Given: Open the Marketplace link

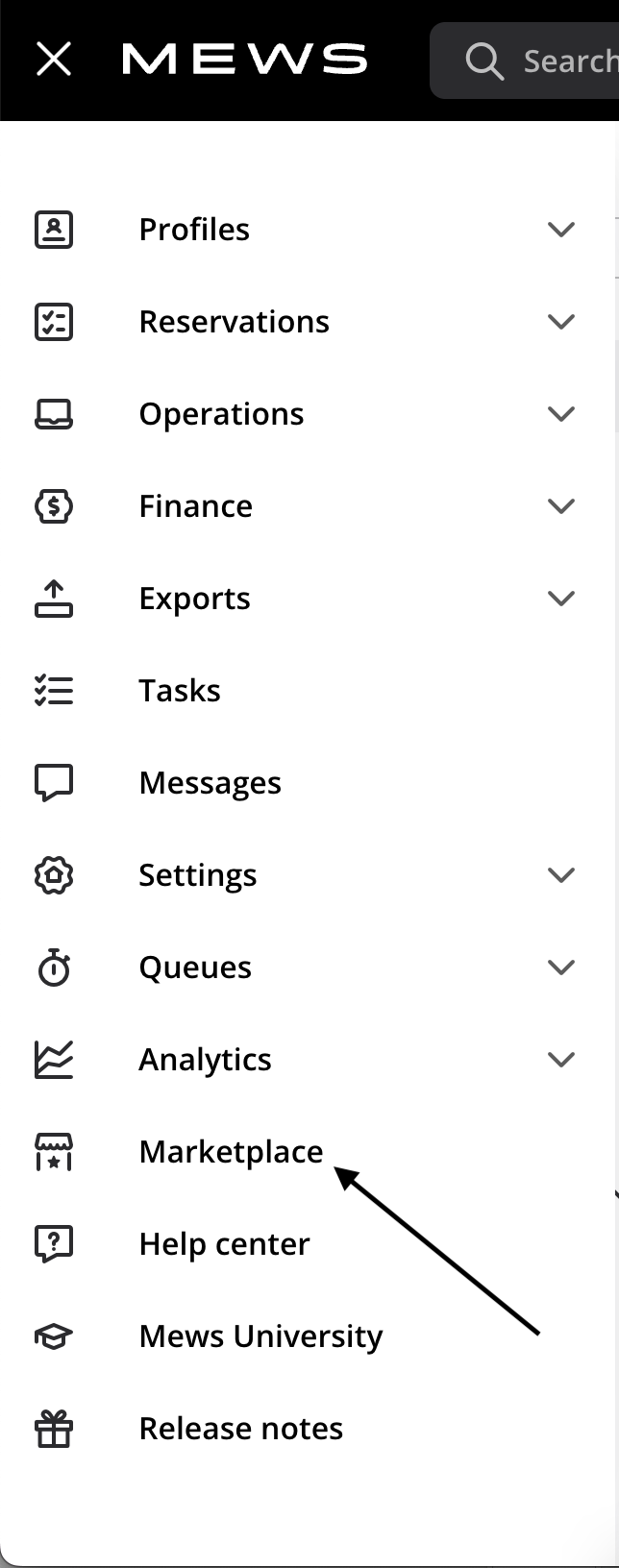Looking at the screenshot, I should click(x=232, y=1152).
